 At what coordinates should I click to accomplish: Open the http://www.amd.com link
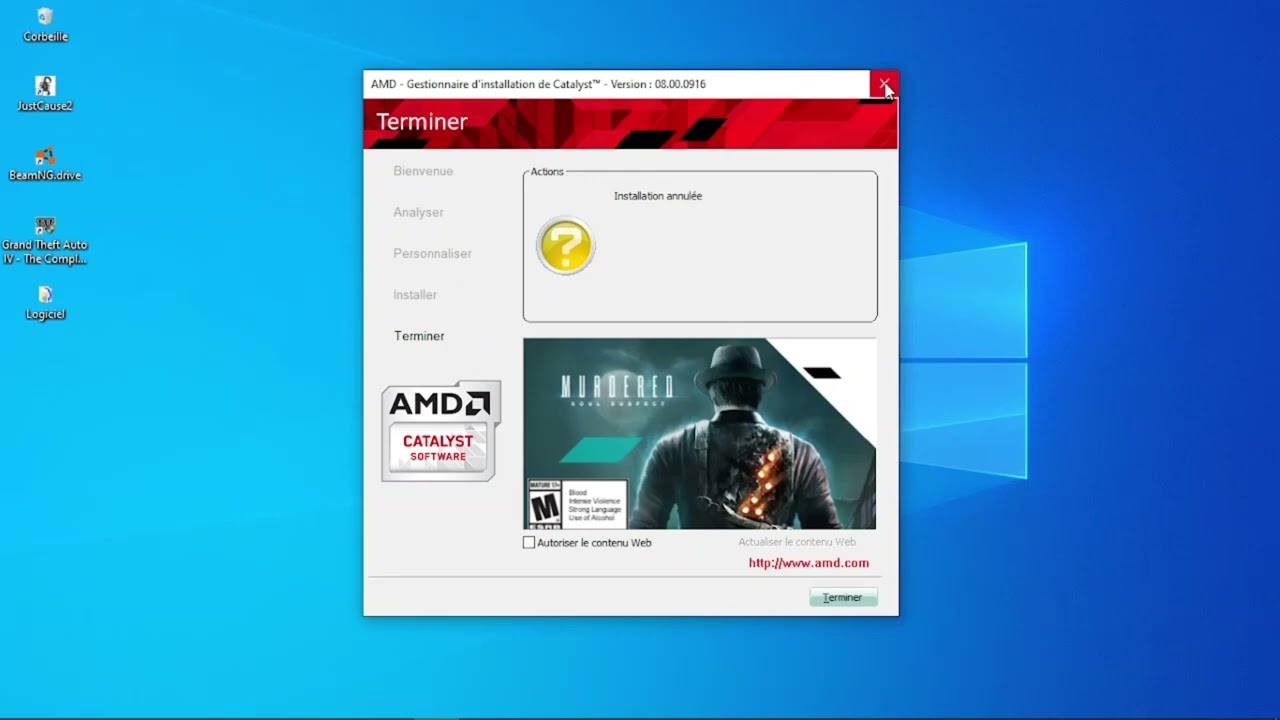point(809,563)
